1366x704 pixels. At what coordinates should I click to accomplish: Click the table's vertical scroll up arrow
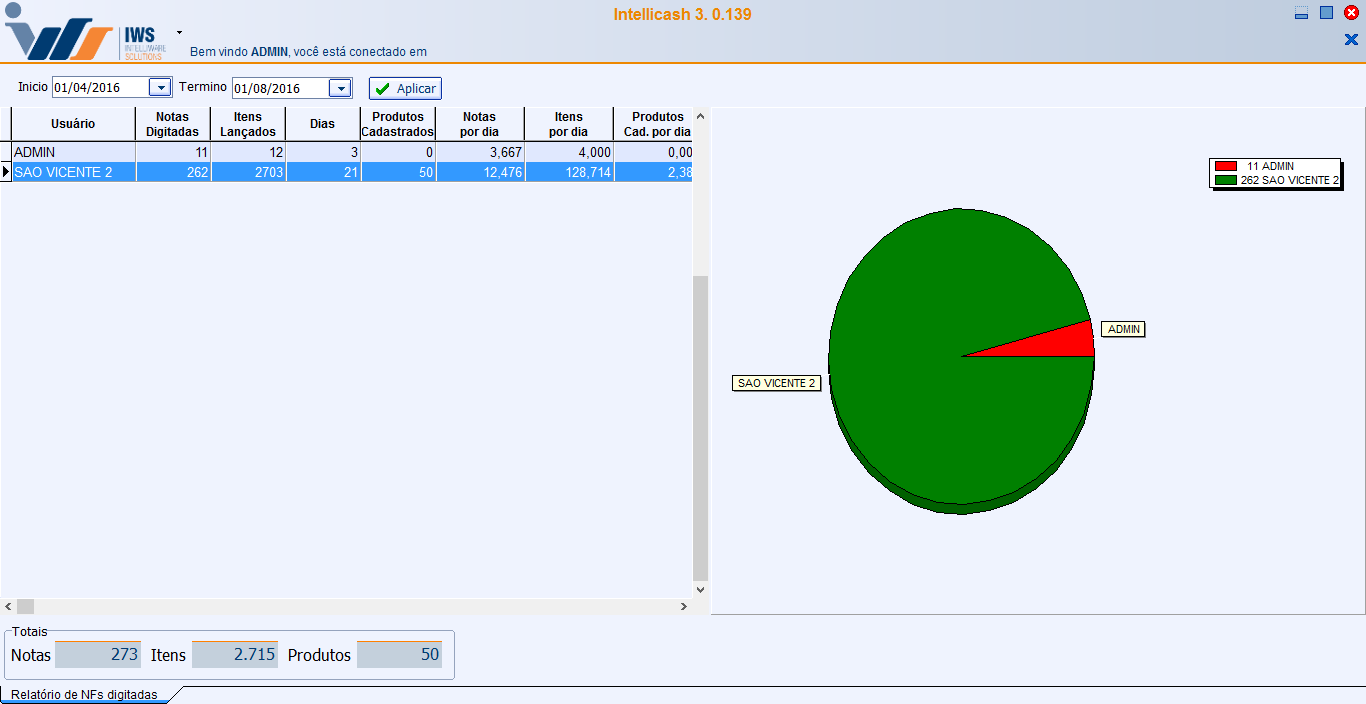click(x=700, y=116)
